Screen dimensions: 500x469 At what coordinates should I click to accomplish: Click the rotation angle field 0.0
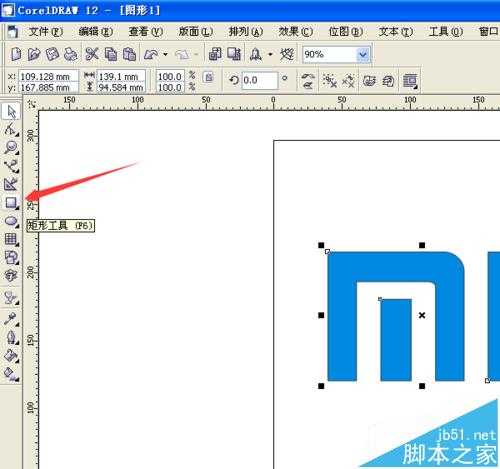(259, 80)
